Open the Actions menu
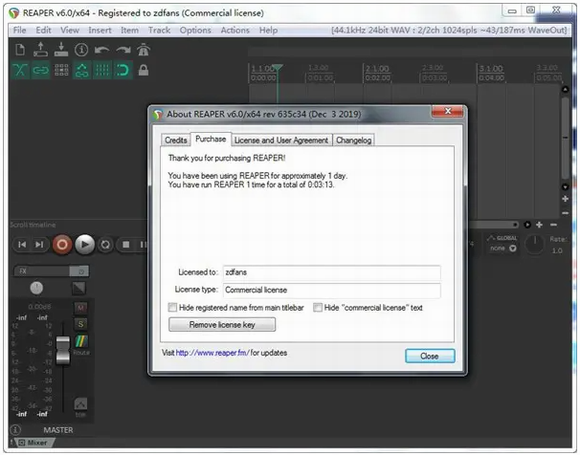 click(235, 30)
